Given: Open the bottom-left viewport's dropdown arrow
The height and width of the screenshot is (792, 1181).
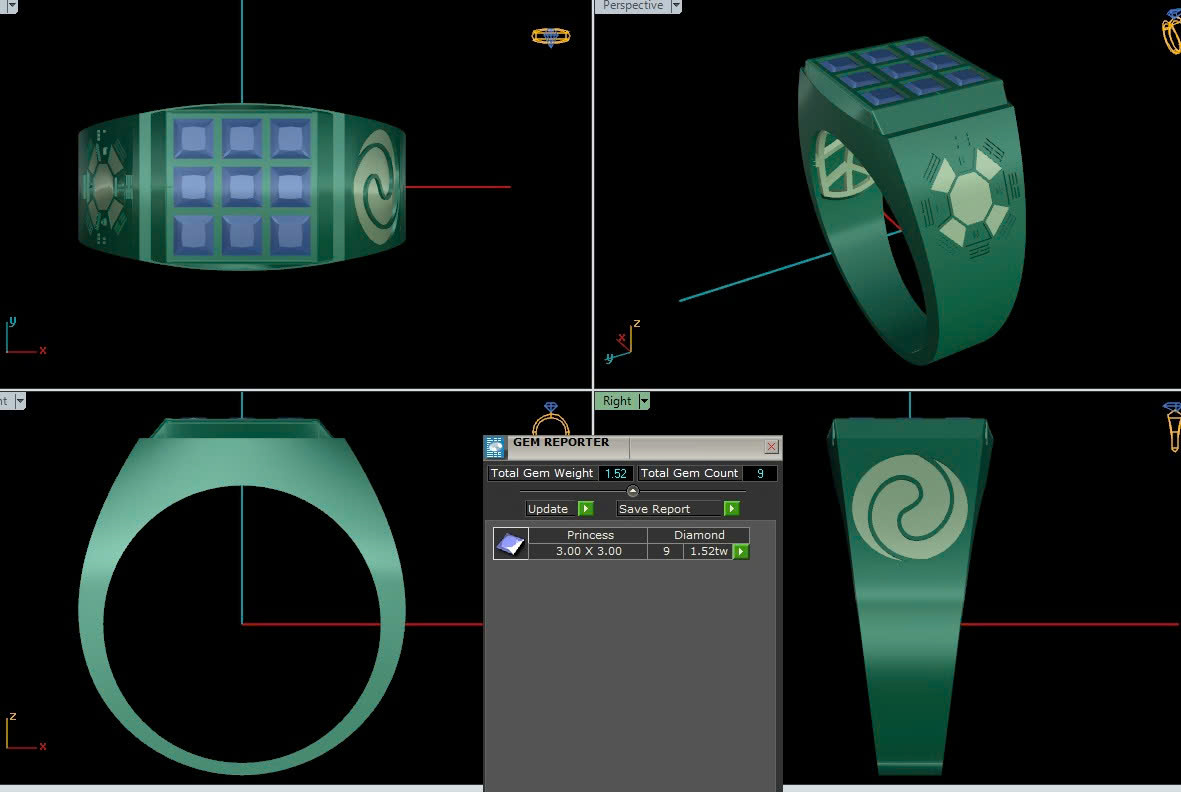Looking at the screenshot, I should point(19,401).
